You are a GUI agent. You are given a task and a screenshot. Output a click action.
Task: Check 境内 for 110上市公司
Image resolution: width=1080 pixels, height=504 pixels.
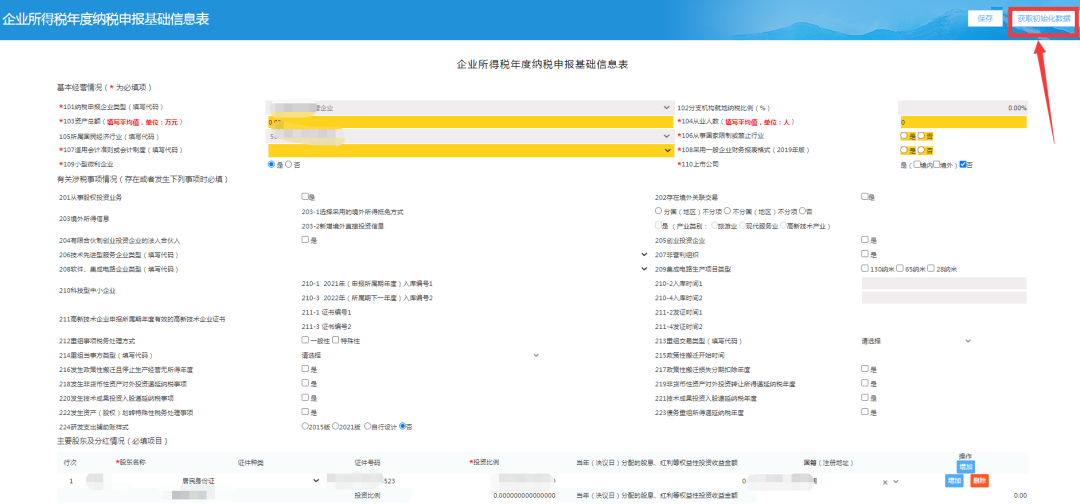pos(917,165)
